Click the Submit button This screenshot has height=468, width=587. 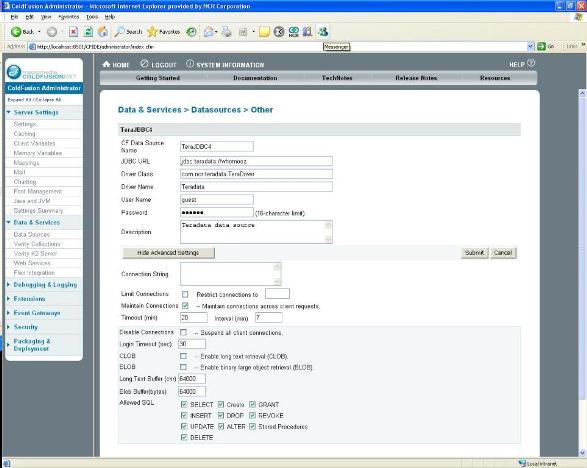[x=474, y=253]
